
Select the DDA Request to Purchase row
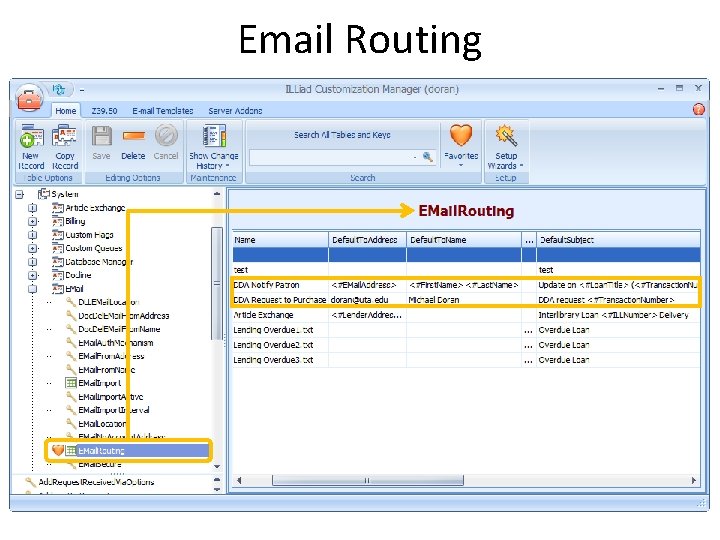point(466,300)
